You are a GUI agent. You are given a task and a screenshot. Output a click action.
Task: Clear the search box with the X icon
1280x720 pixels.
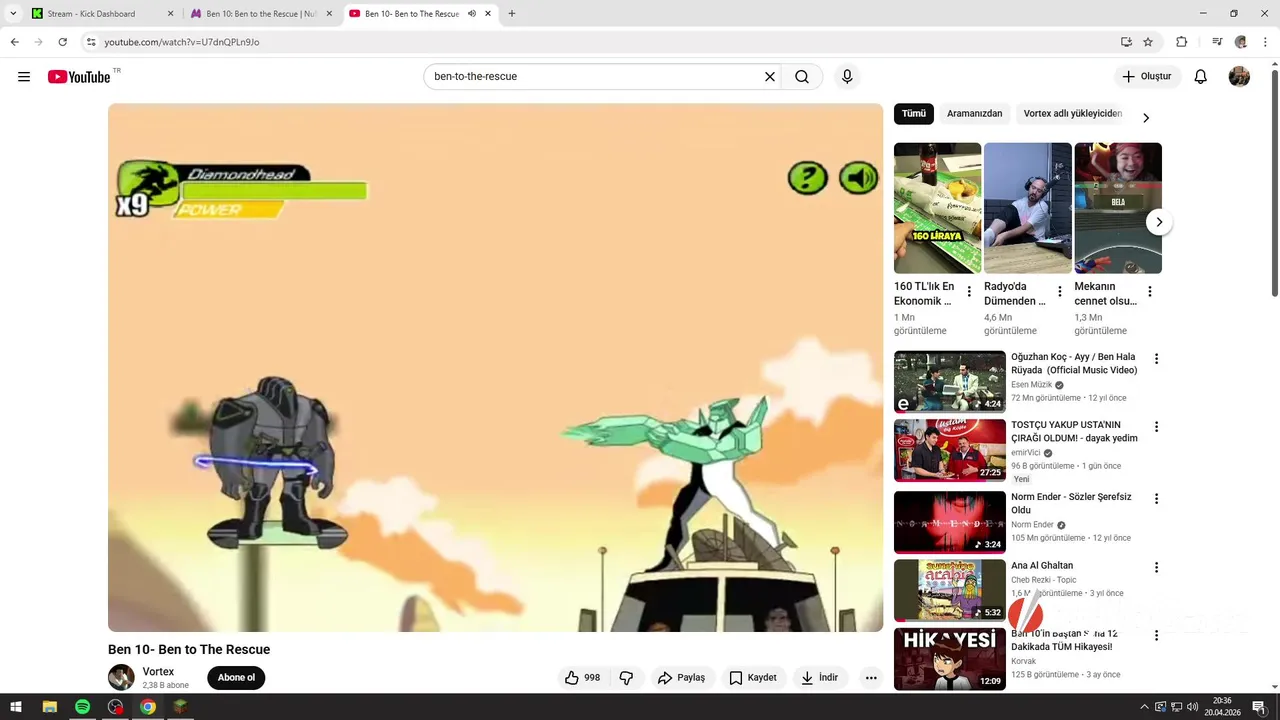tap(770, 77)
